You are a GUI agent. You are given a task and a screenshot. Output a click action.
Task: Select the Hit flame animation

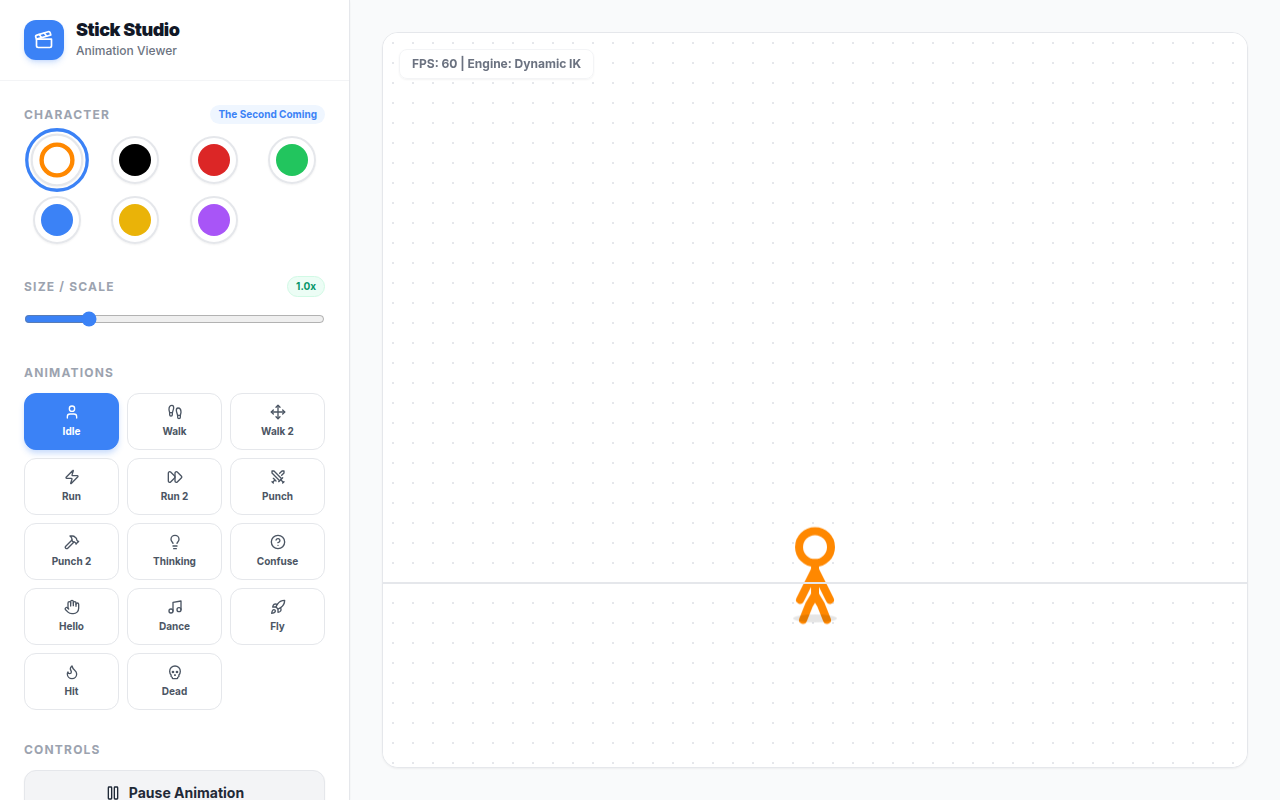tap(71, 681)
